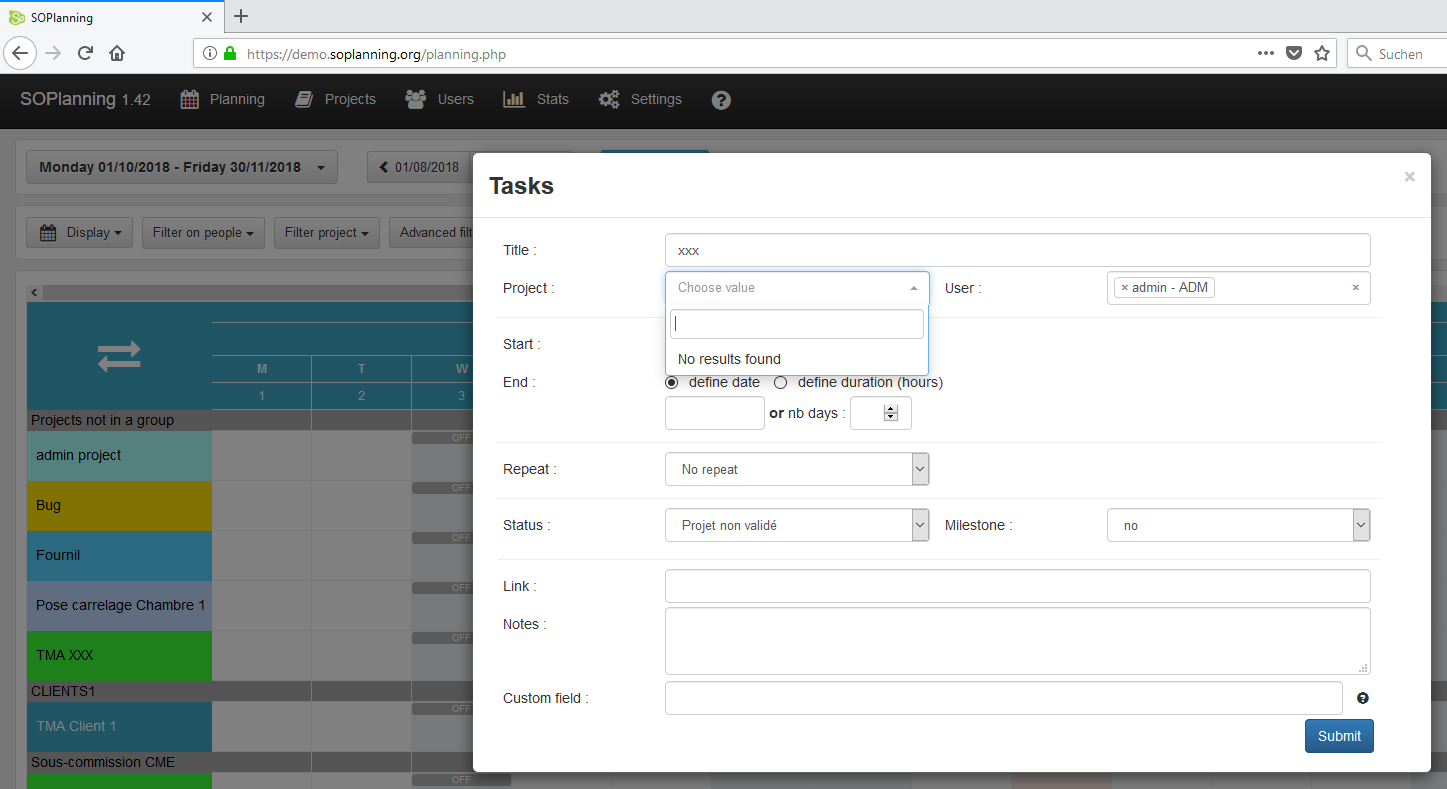Bookmark page using the star icon
This screenshot has height=789, width=1447.
pos(1322,54)
